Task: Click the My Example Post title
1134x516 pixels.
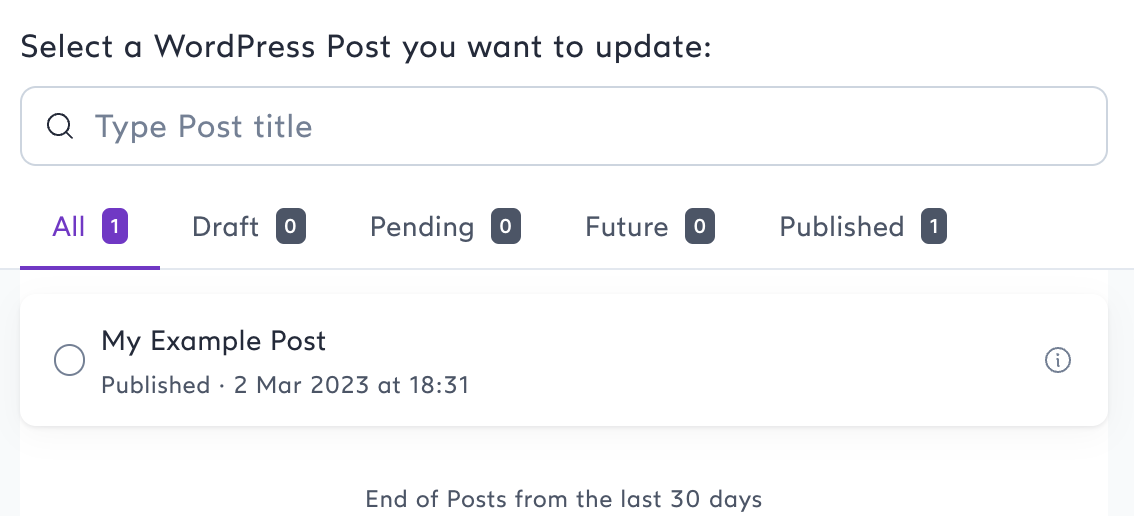Action: [x=214, y=341]
